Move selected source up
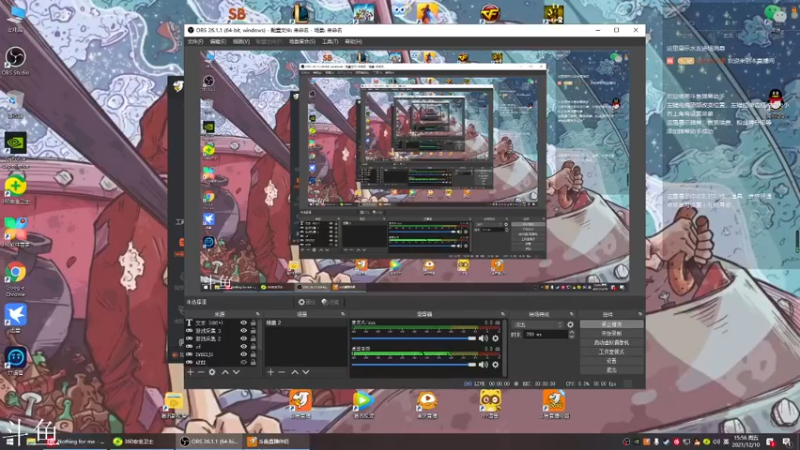The image size is (800, 450). pyautogui.click(x=225, y=372)
